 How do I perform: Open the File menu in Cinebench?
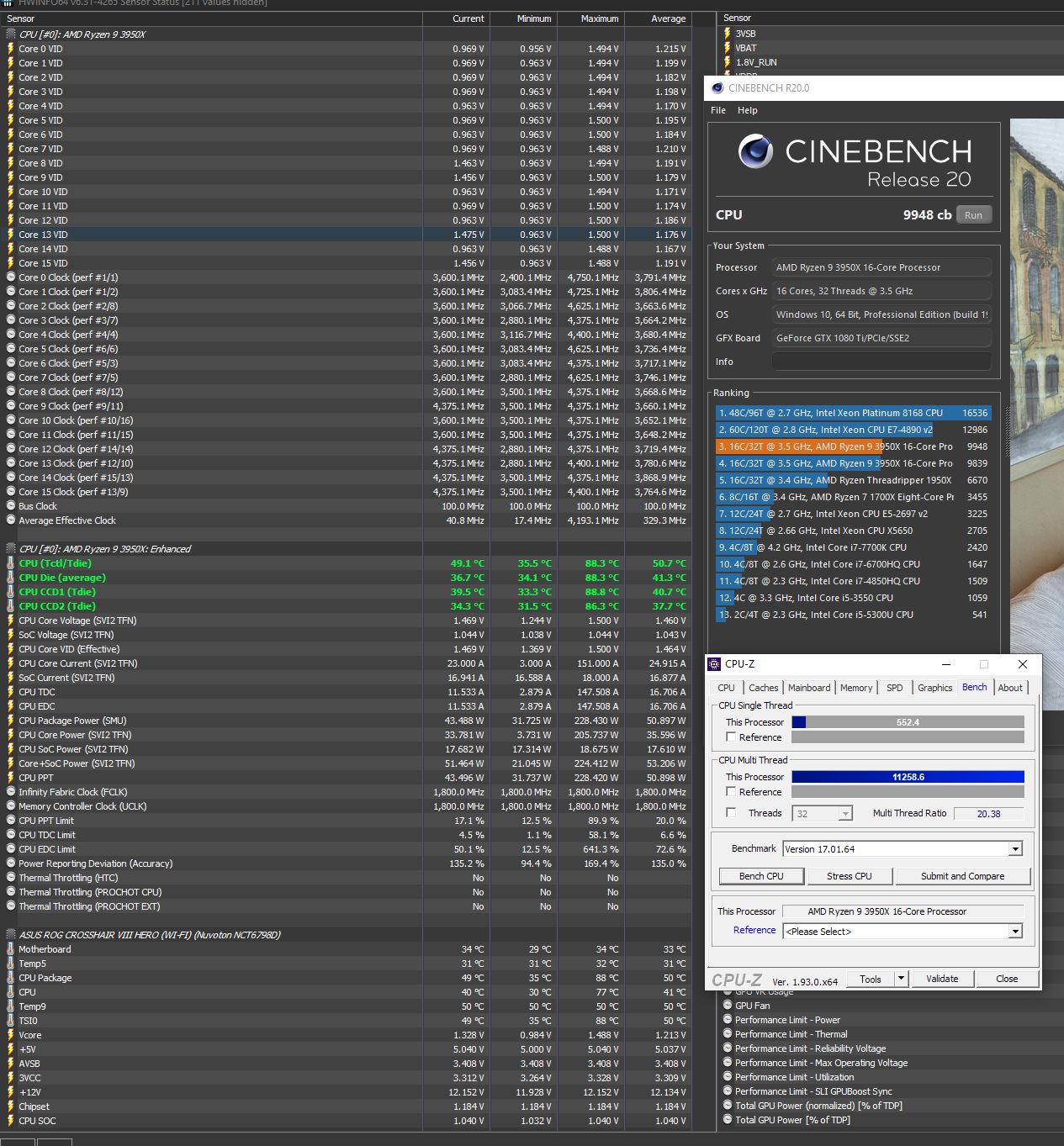click(x=718, y=110)
